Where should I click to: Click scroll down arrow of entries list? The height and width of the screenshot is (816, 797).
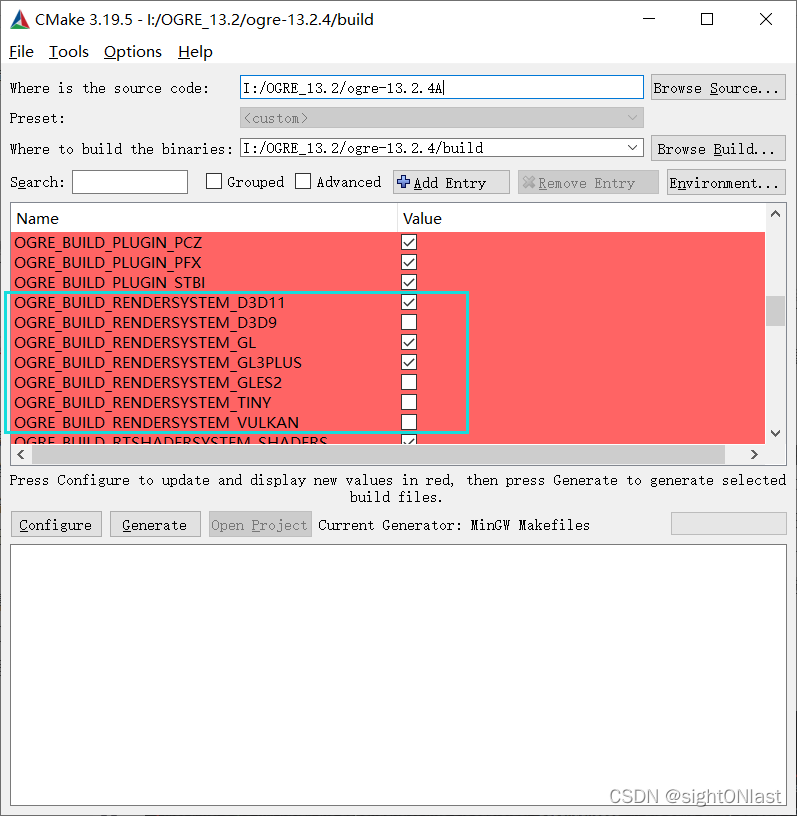pyautogui.click(x=775, y=434)
